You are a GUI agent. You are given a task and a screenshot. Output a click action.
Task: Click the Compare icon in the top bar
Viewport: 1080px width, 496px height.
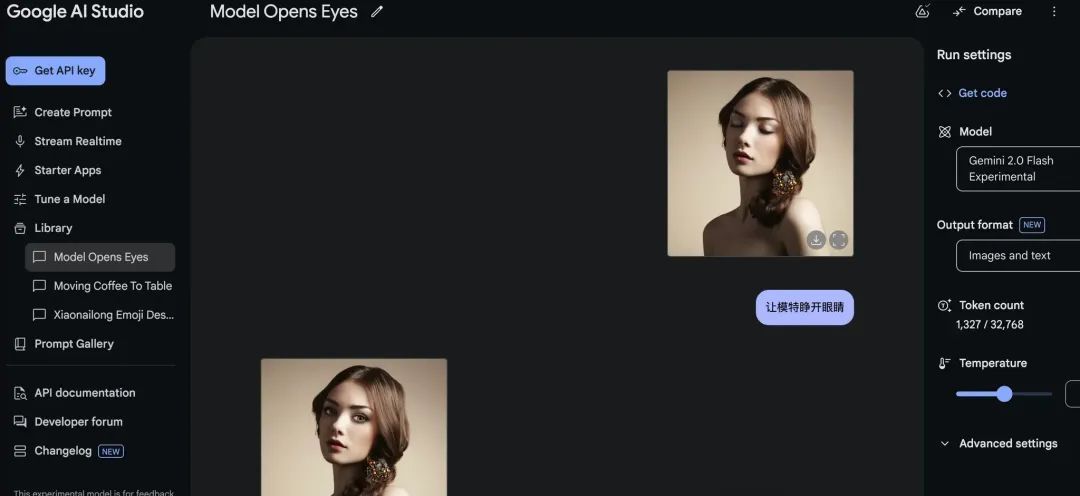pyautogui.click(x=959, y=12)
